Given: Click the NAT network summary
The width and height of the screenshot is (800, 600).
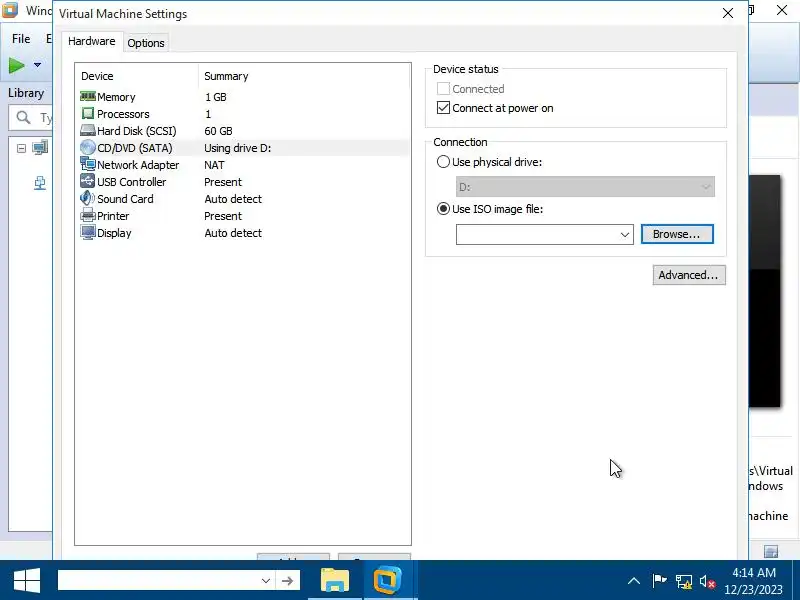Looking at the screenshot, I should click(x=214, y=165).
